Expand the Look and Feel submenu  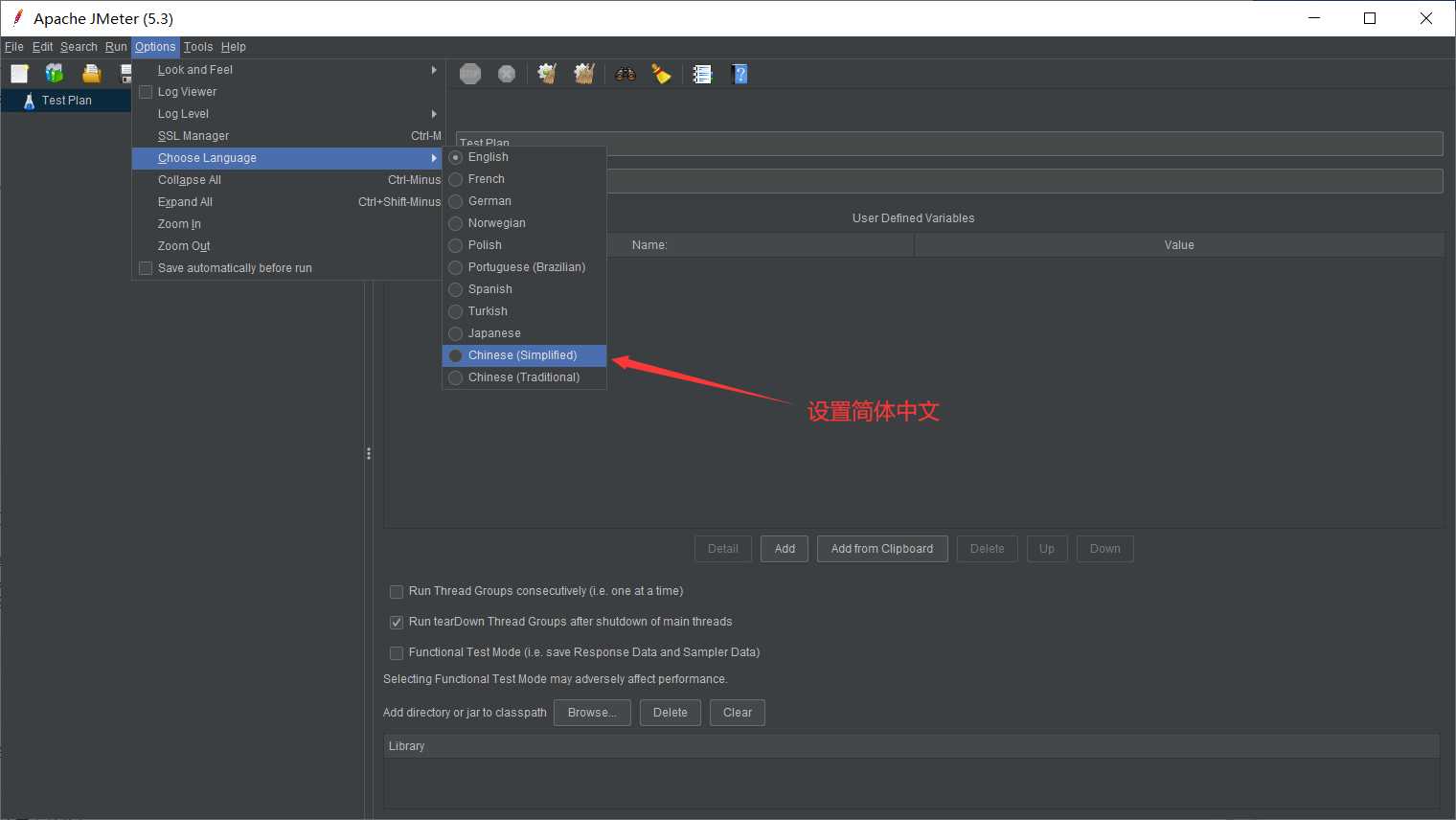[286, 70]
